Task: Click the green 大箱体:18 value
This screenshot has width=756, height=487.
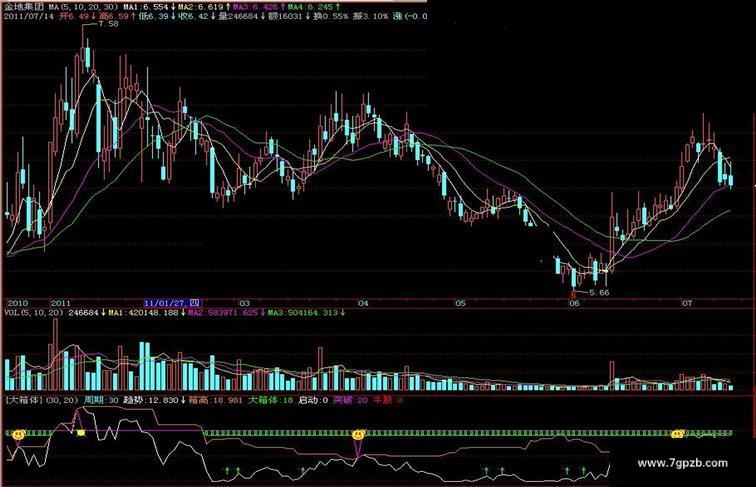Action: tap(270, 400)
